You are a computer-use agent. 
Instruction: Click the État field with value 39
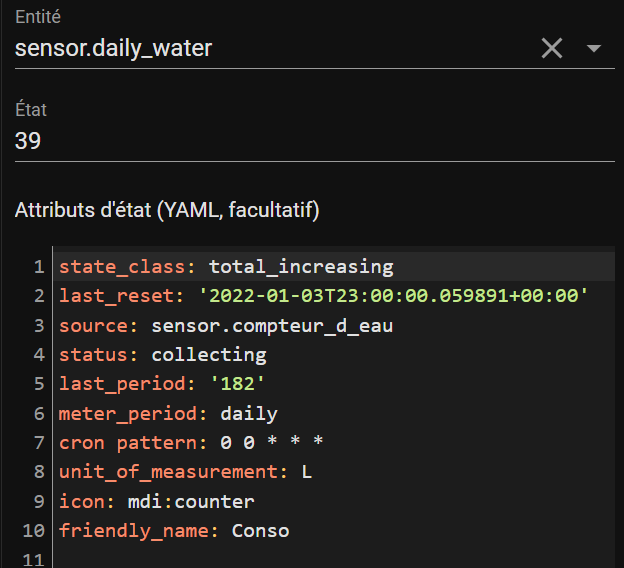tap(314, 141)
